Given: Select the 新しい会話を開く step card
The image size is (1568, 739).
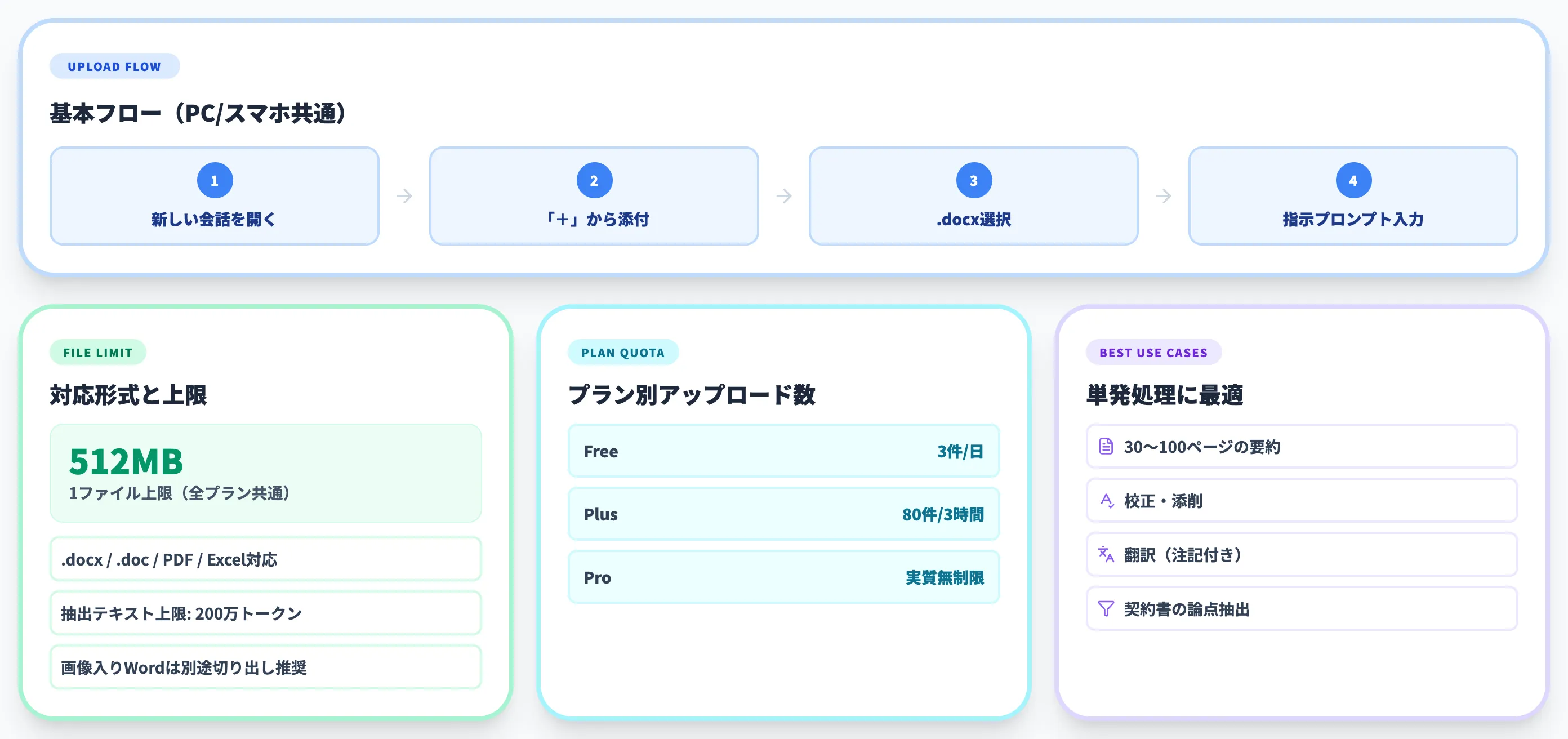Looking at the screenshot, I should pos(214,196).
